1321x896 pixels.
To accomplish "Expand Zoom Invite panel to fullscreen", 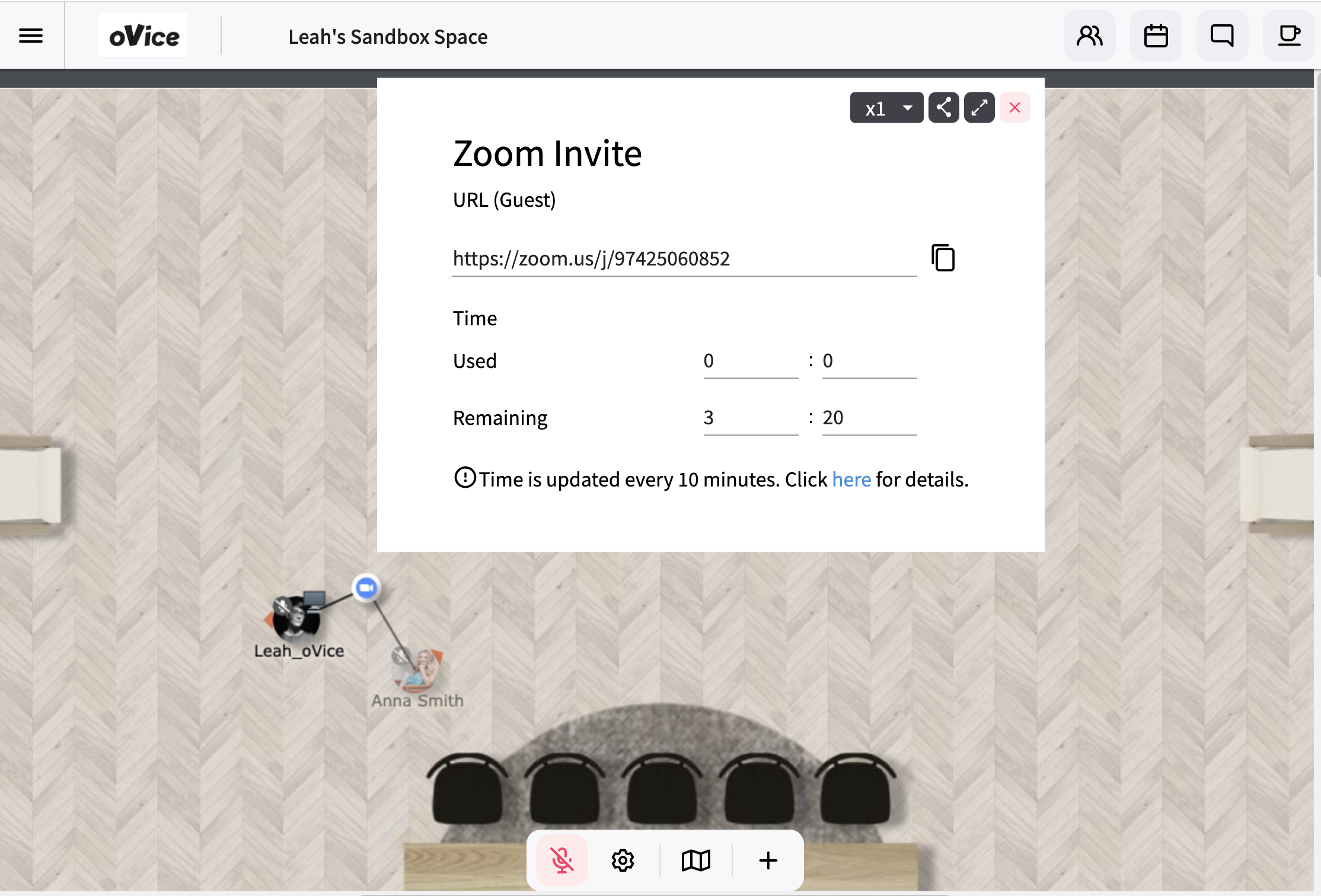I will 979,108.
